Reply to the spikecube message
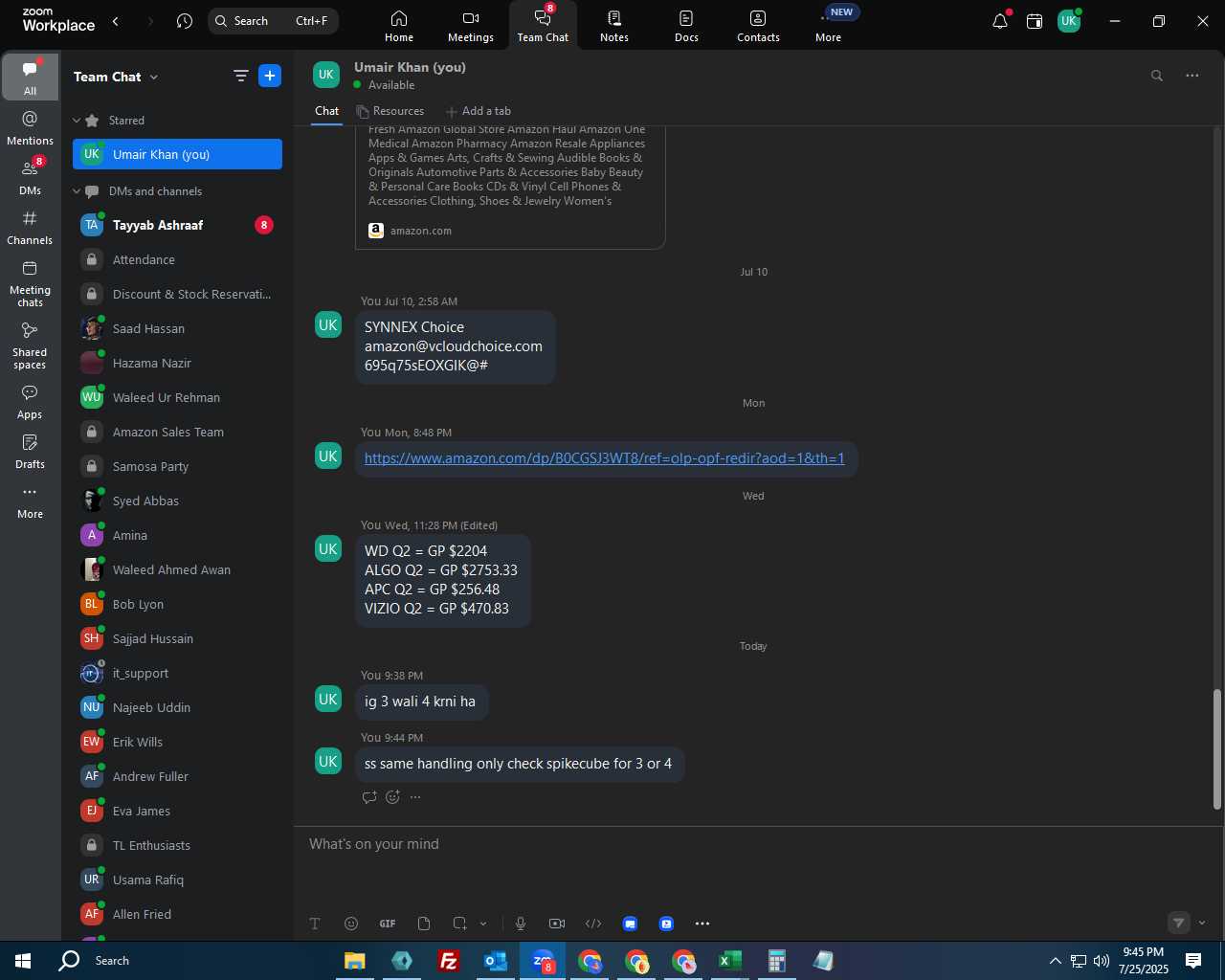The image size is (1225, 980). (369, 797)
